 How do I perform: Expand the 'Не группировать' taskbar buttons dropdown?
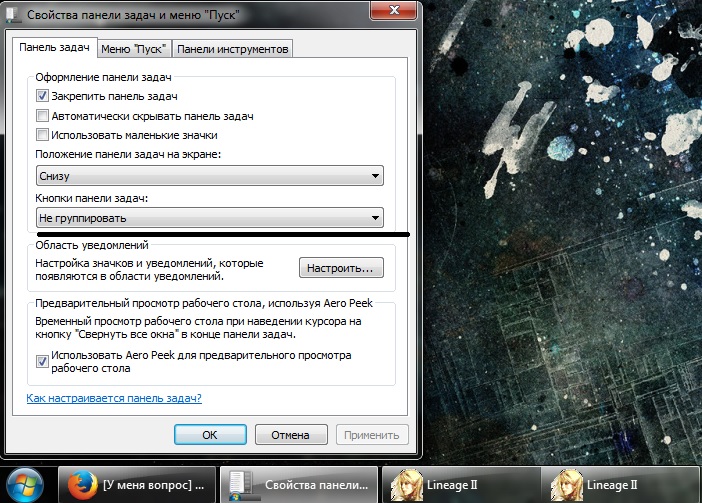tap(209, 217)
